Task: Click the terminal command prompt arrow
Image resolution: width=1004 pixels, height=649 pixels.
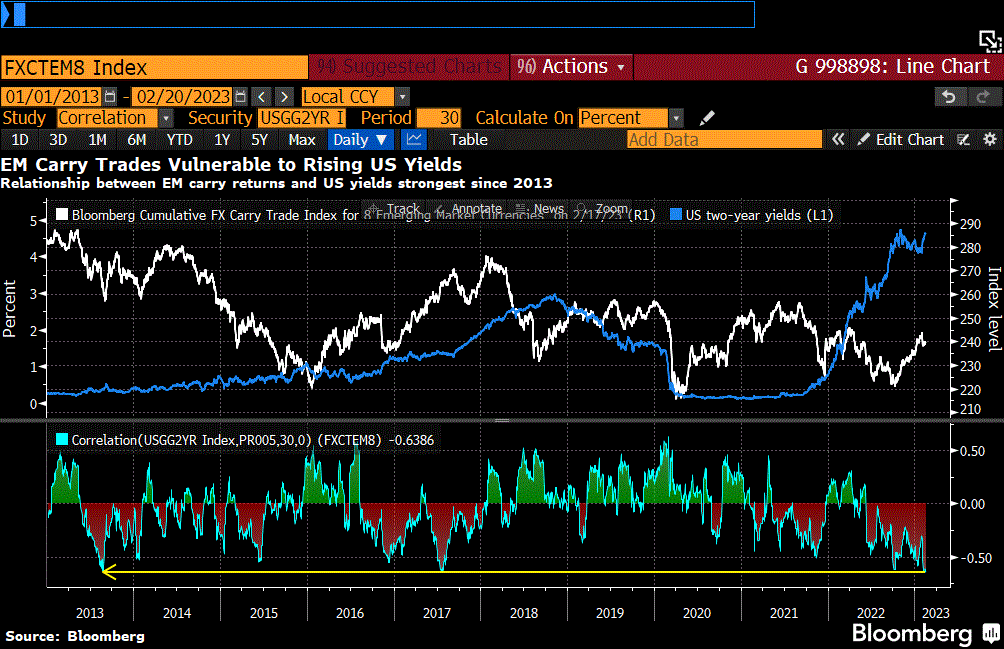Action: (6, 14)
